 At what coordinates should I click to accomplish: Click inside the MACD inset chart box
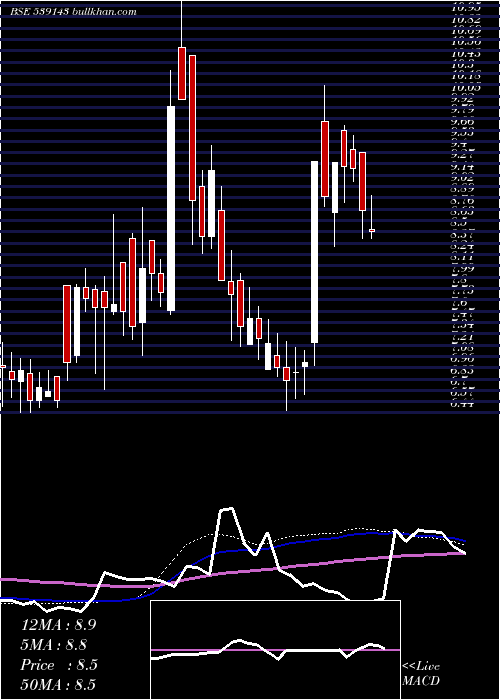(275, 650)
